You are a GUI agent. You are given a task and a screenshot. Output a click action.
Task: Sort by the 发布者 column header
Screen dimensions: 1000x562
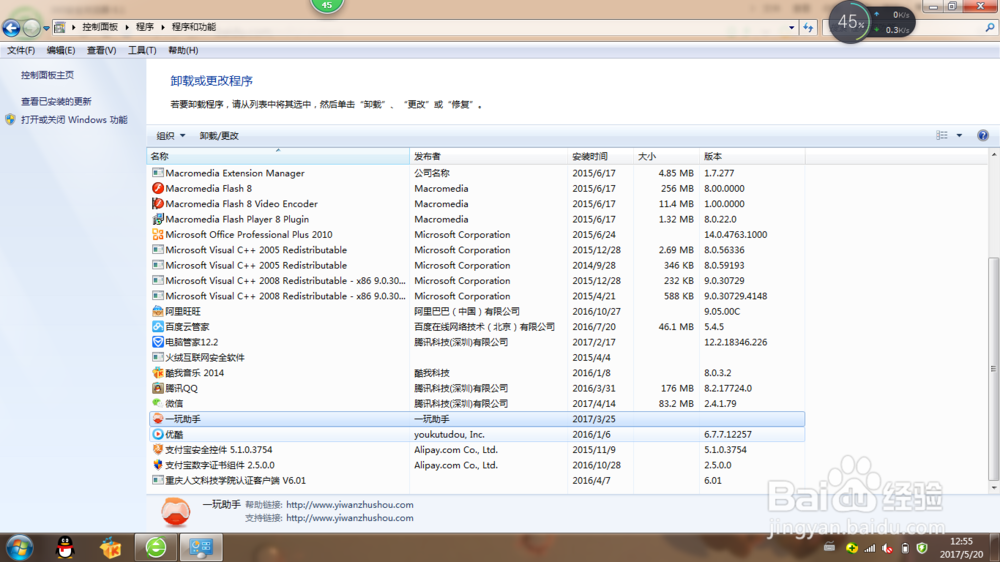pos(489,156)
